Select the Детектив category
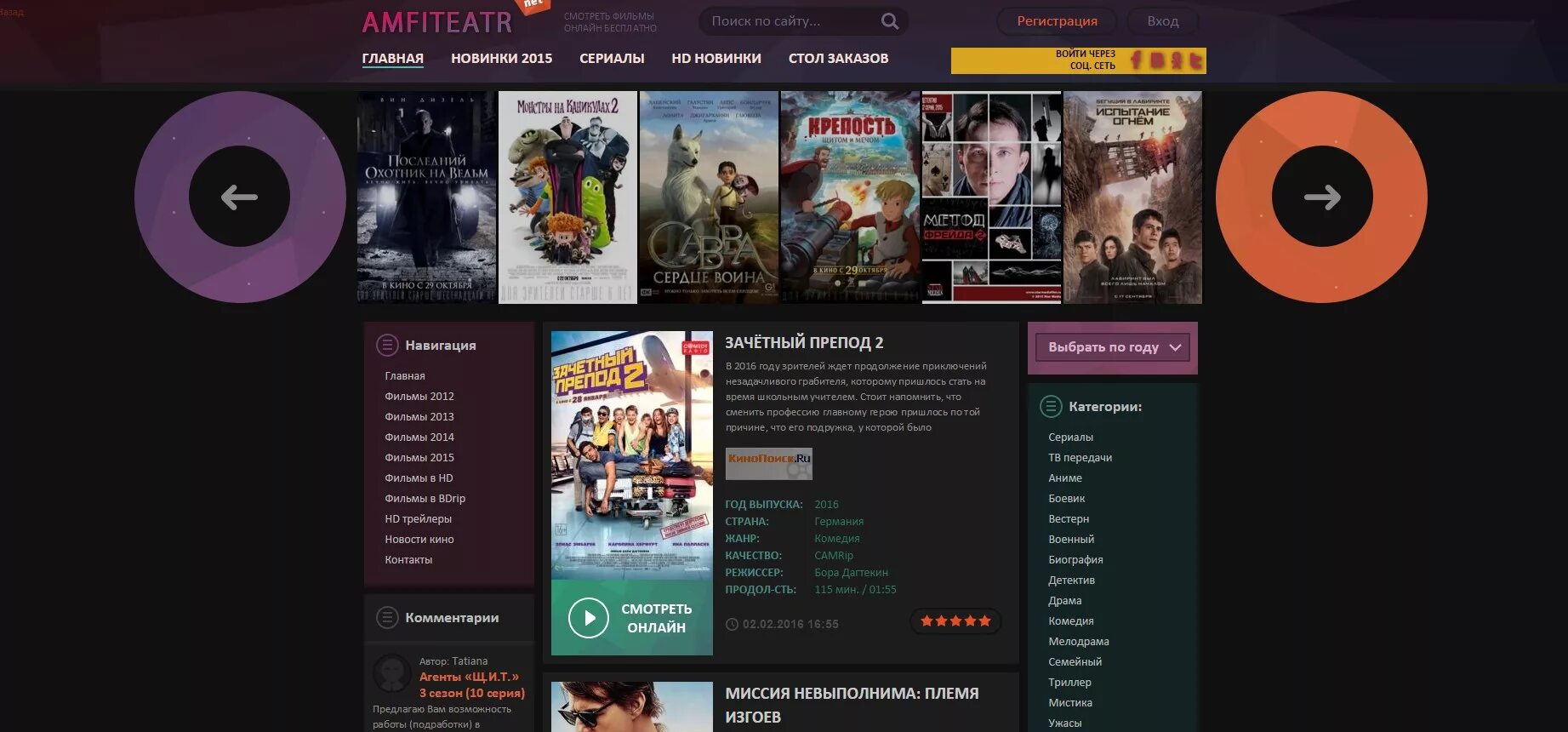Screen dimensions: 1568x732 (x=1072, y=580)
